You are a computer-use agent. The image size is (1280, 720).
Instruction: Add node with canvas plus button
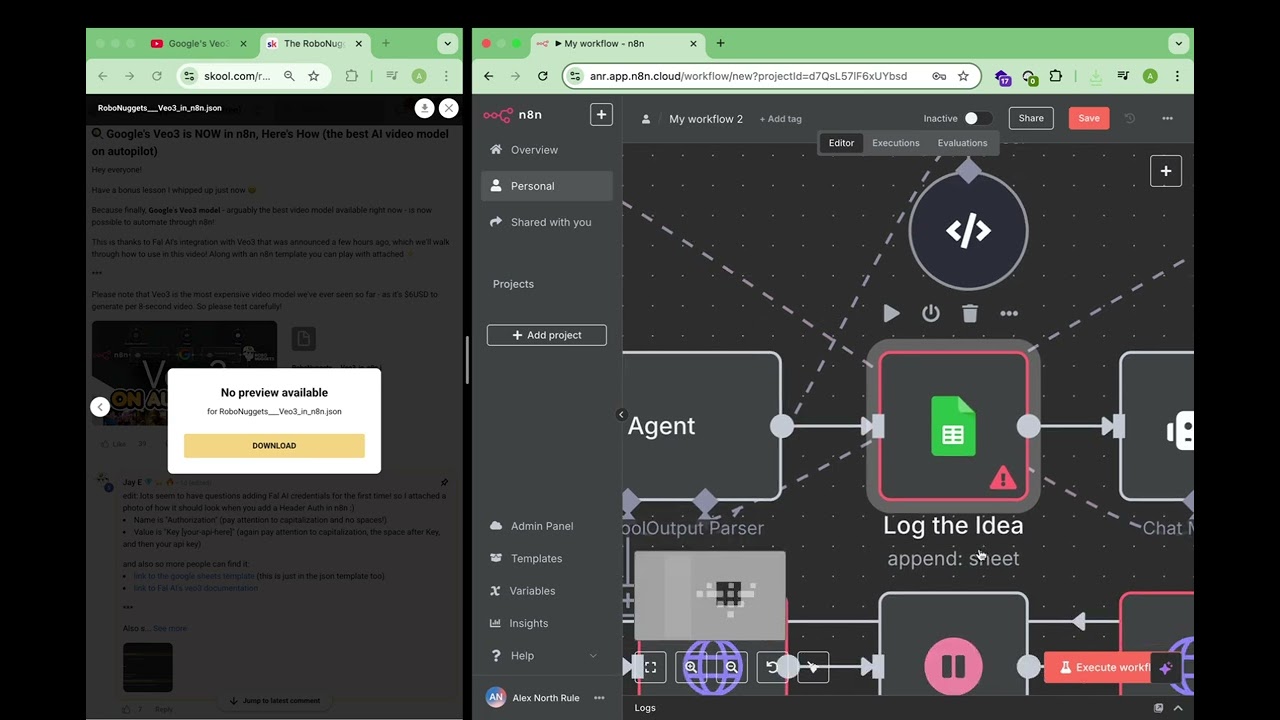(1165, 171)
